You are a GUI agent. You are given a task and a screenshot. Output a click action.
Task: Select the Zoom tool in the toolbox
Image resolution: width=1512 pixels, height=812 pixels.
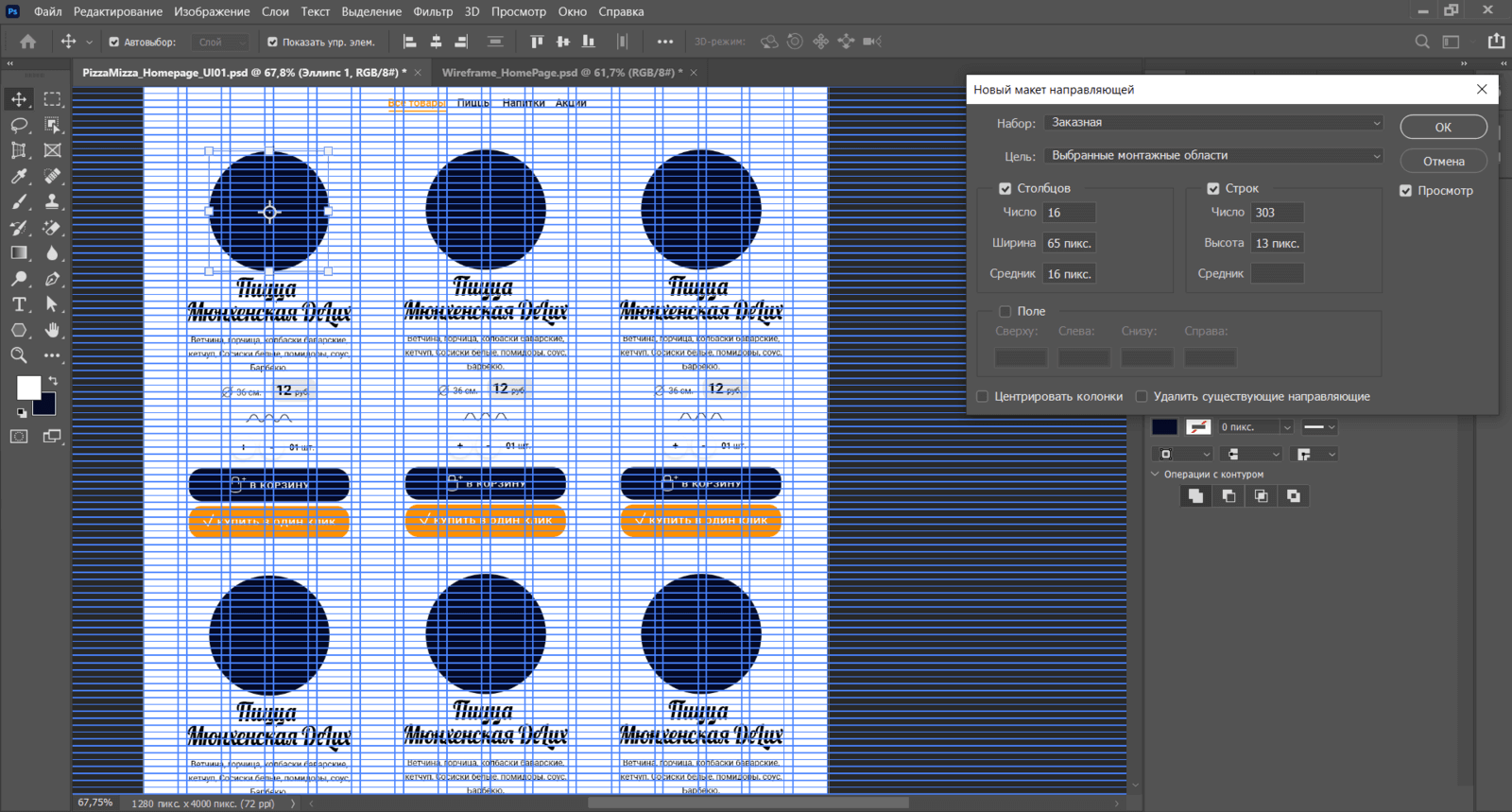[19, 355]
